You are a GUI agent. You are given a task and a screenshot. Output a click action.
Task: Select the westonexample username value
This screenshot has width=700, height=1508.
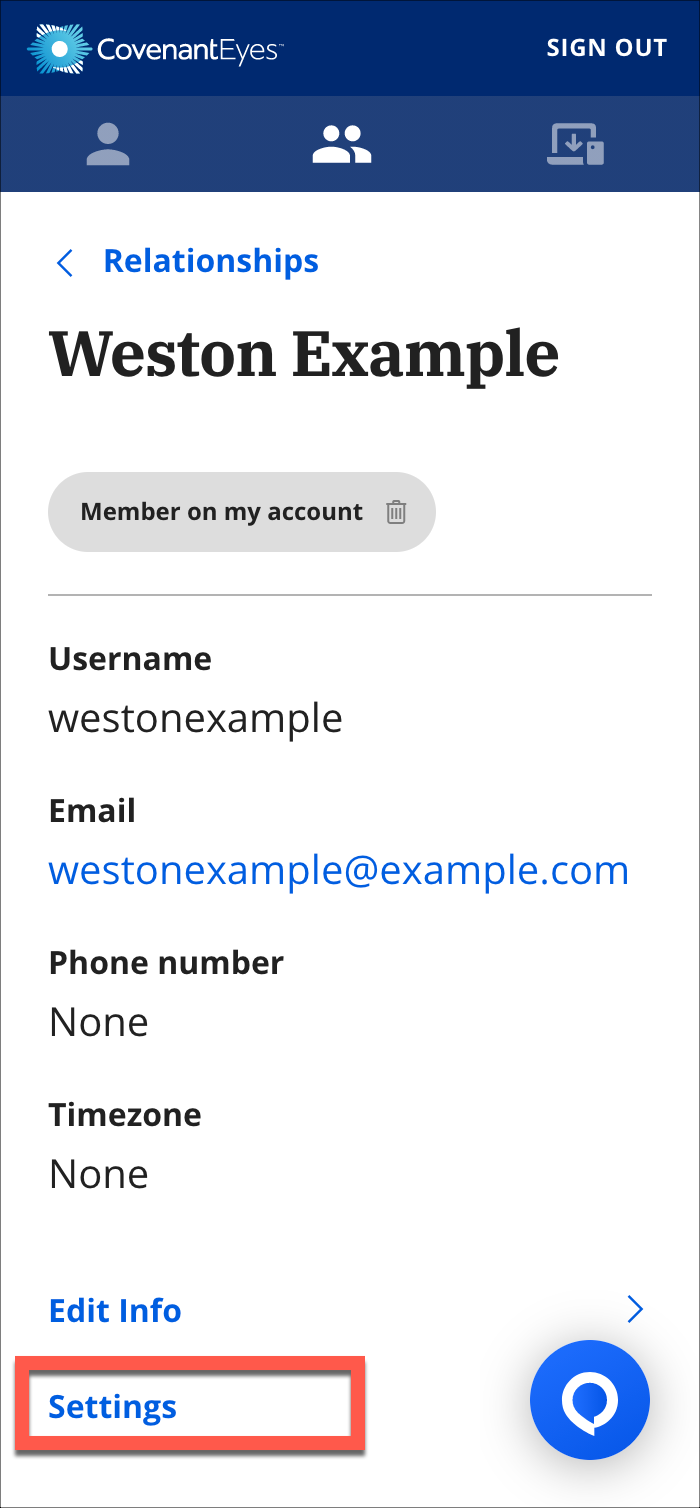pos(195,718)
